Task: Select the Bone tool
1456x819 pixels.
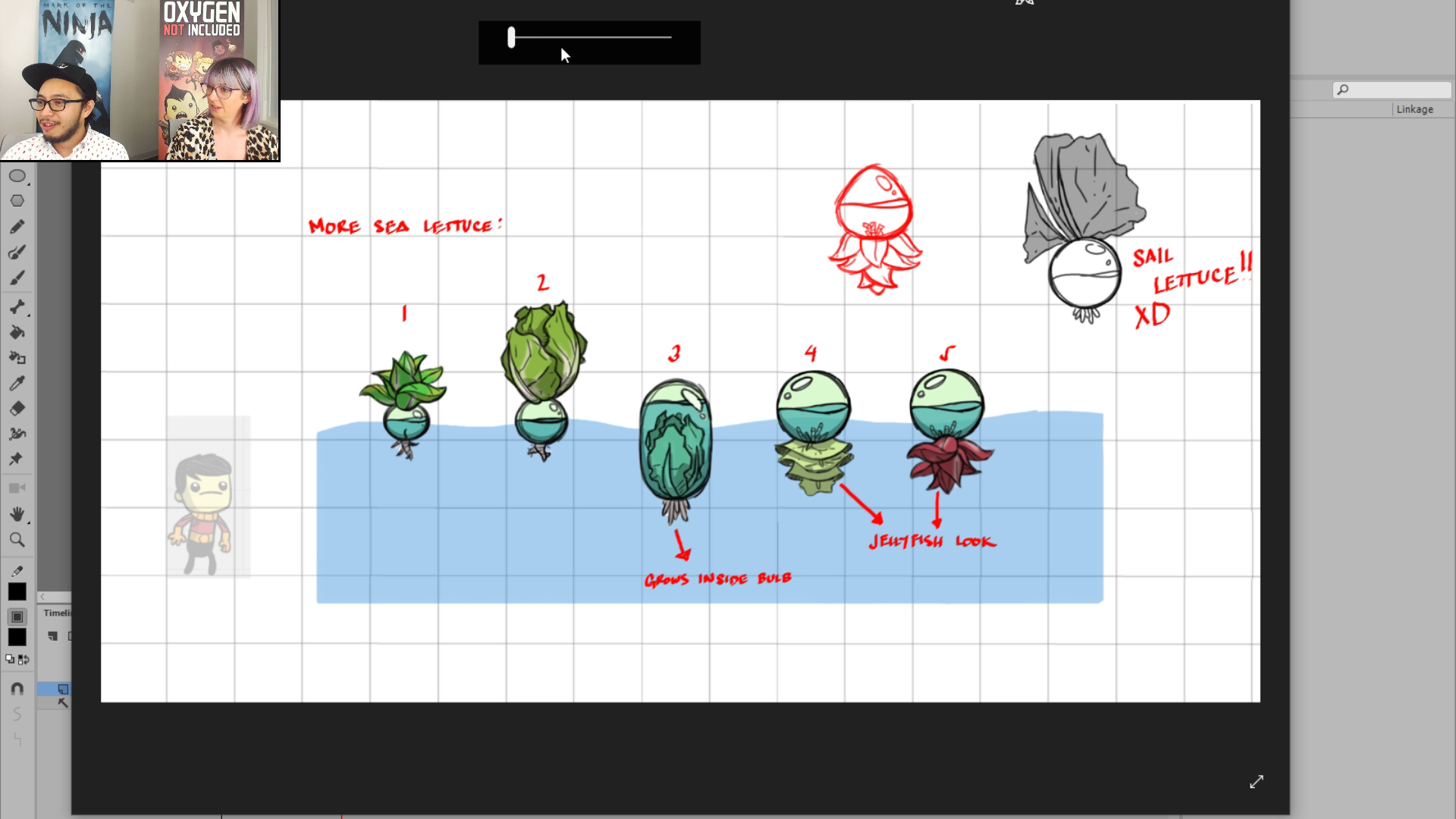Action: click(17, 306)
